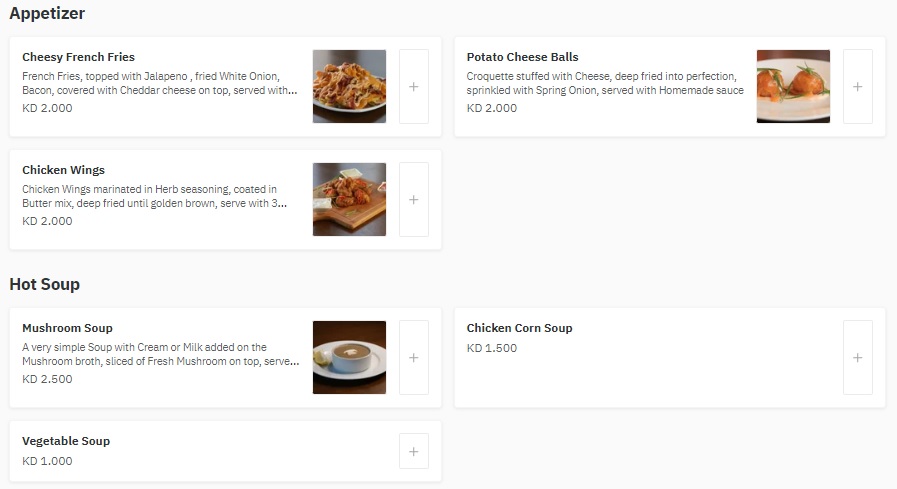View the Chicken Wings image
The image size is (897, 489).
[x=349, y=200]
